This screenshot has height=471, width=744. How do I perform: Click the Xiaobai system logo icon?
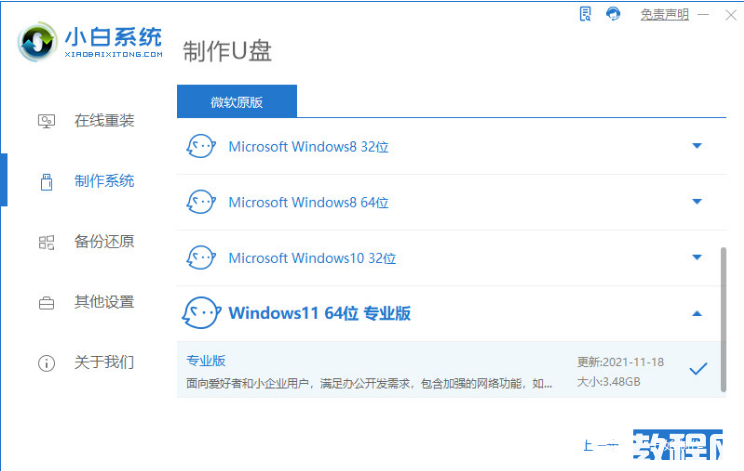pos(37,42)
